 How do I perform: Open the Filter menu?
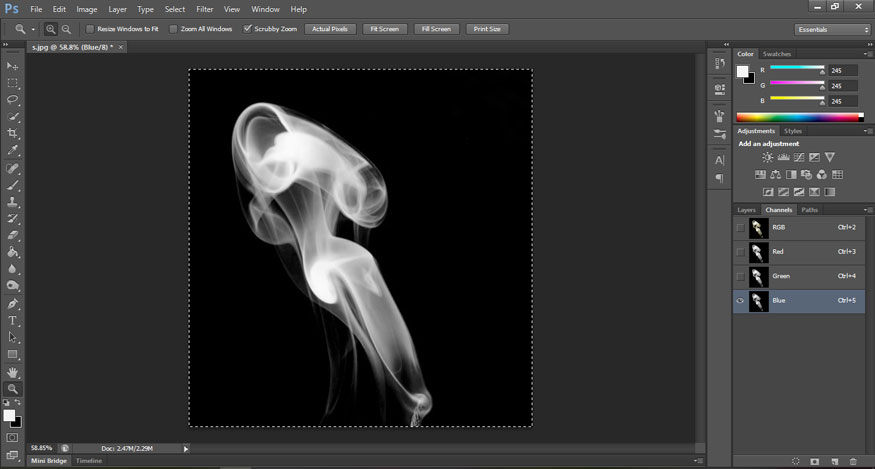(205, 9)
